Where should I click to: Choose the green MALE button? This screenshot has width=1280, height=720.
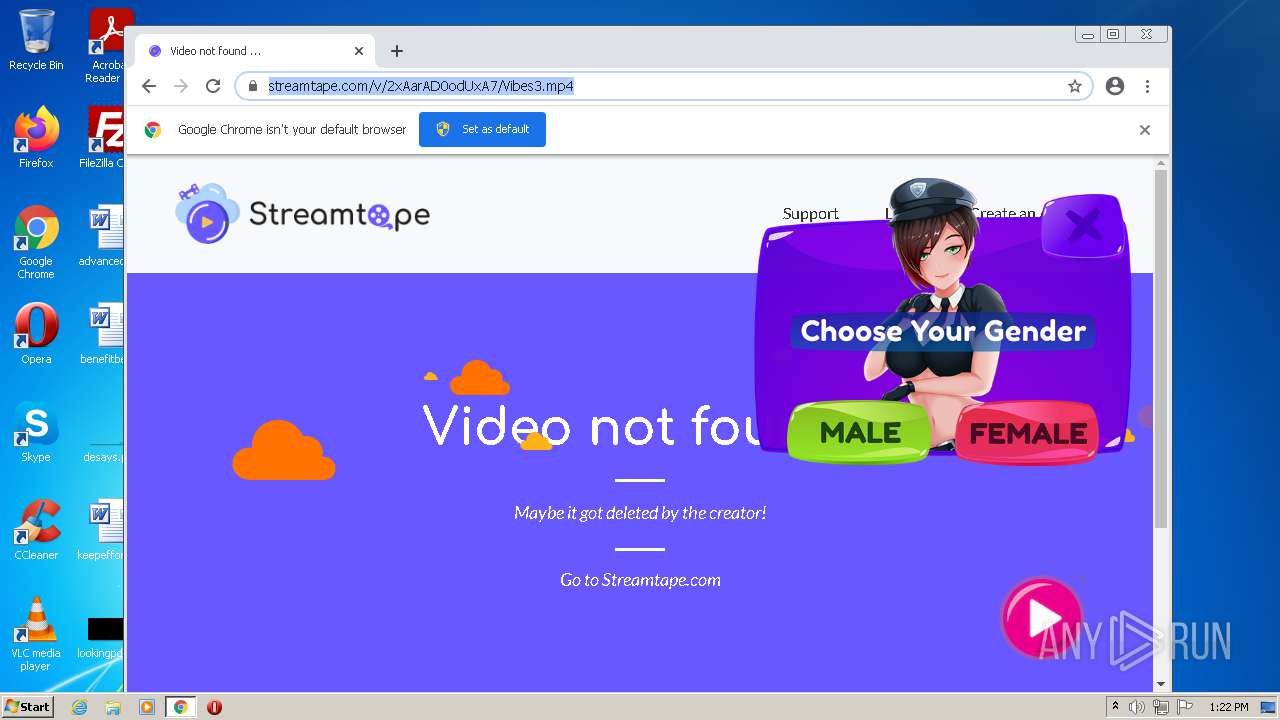coord(859,432)
